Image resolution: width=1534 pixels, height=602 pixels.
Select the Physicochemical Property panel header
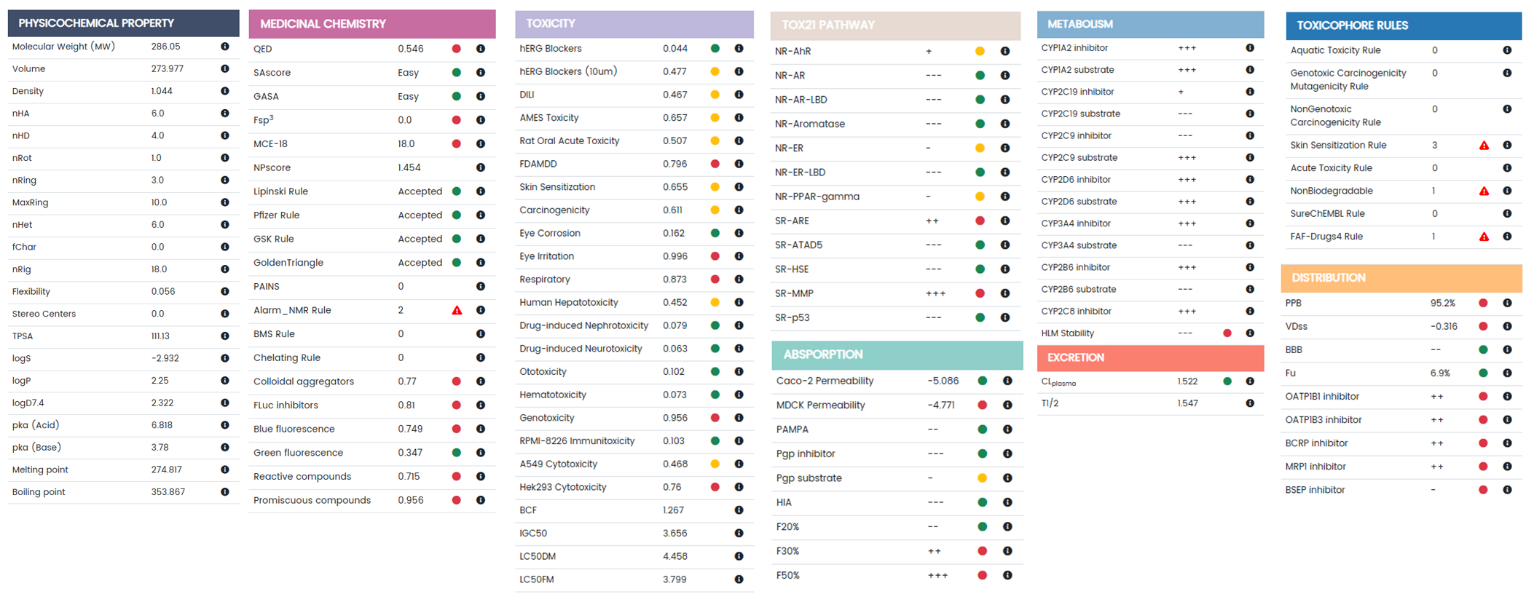pos(123,23)
